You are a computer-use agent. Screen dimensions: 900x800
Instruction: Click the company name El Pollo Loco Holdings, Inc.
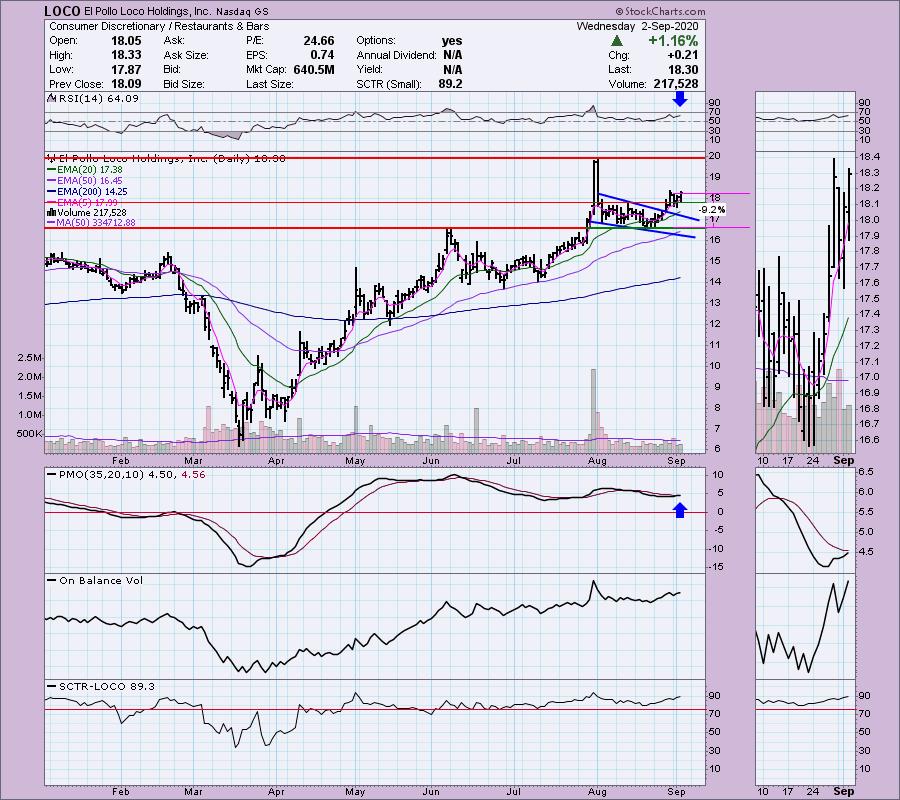[x=146, y=11]
